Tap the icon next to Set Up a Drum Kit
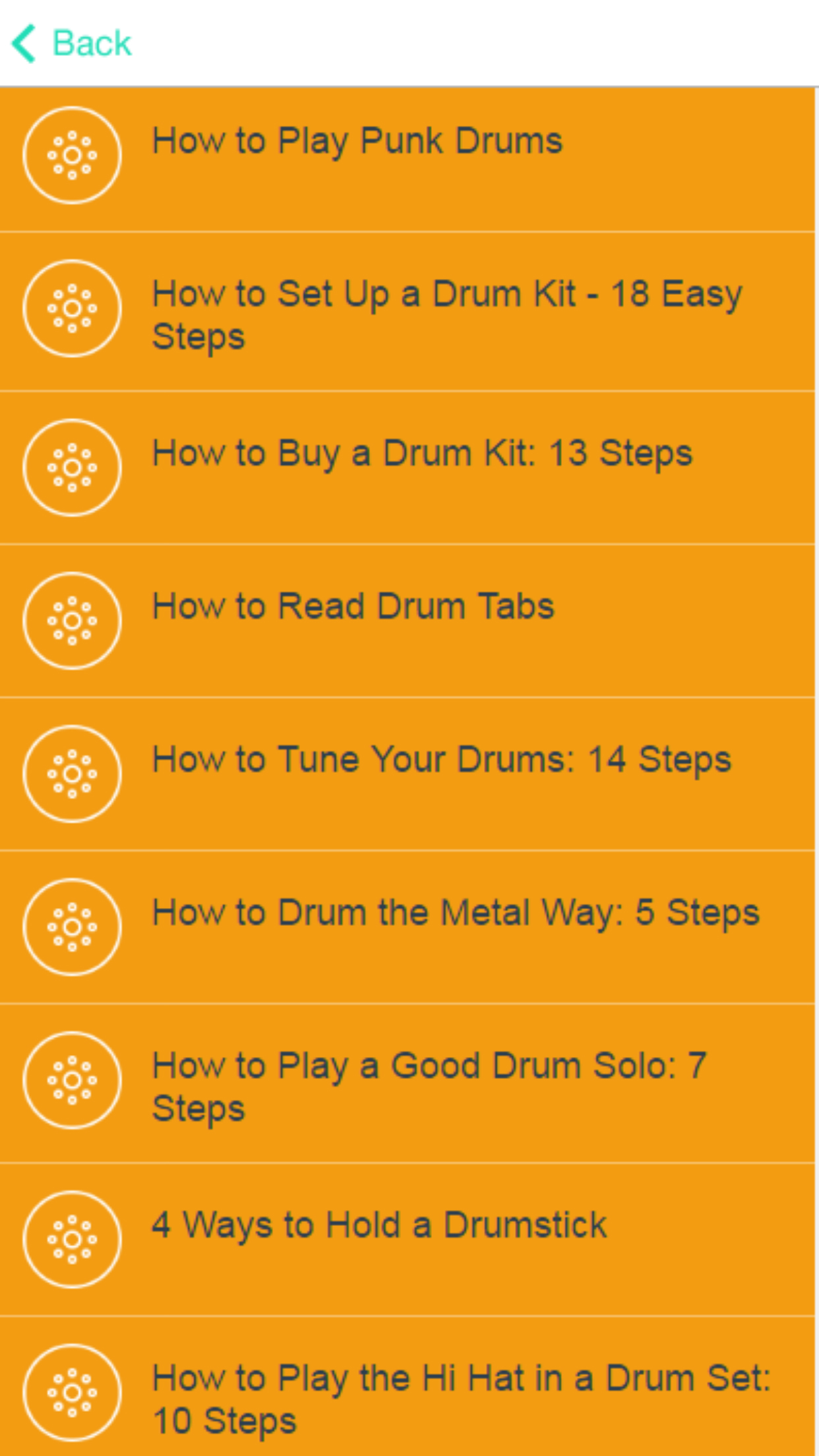The width and height of the screenshot is (819, 1456). coord(72,309)
